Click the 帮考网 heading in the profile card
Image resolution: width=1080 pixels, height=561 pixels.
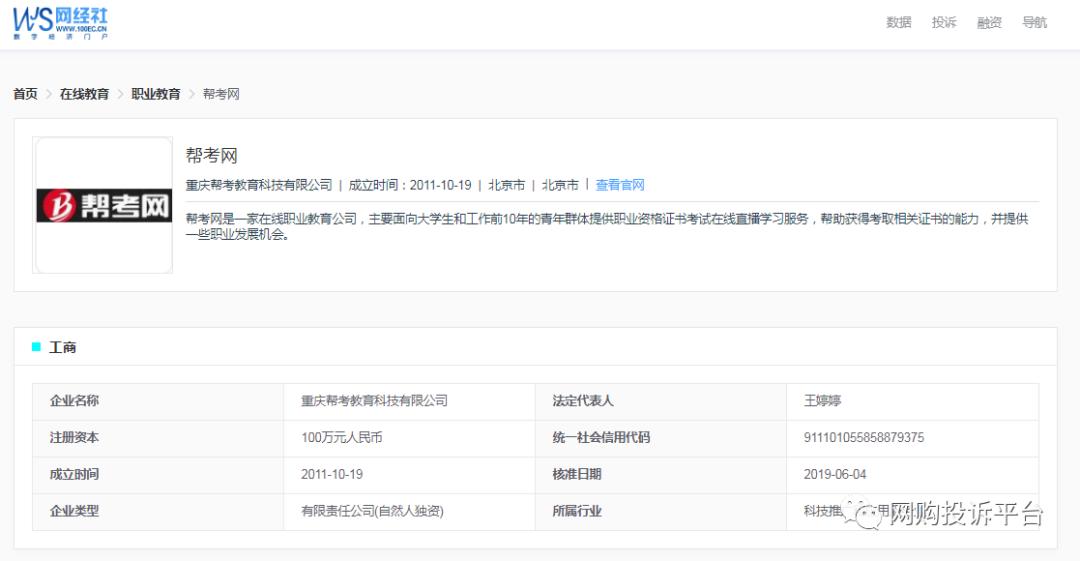pyautogui.click(x=212, y=156)
